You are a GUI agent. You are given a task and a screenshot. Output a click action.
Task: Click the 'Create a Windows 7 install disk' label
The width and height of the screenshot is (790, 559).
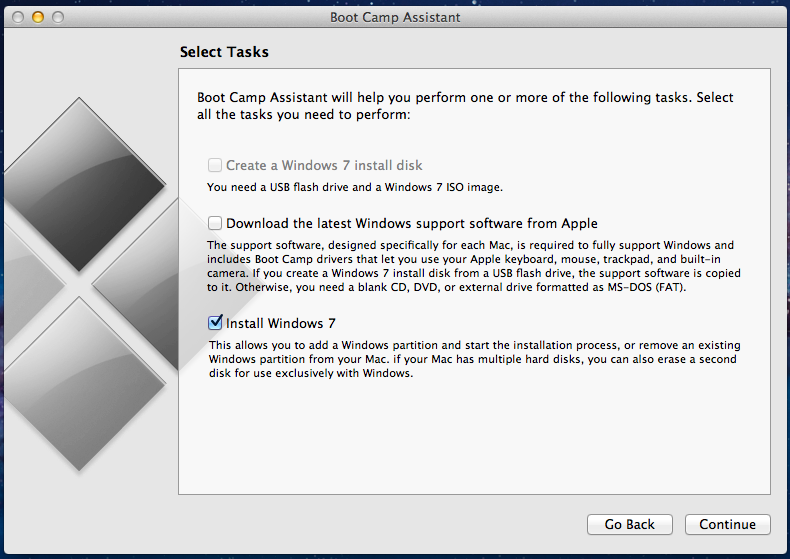tap(324, 165)
